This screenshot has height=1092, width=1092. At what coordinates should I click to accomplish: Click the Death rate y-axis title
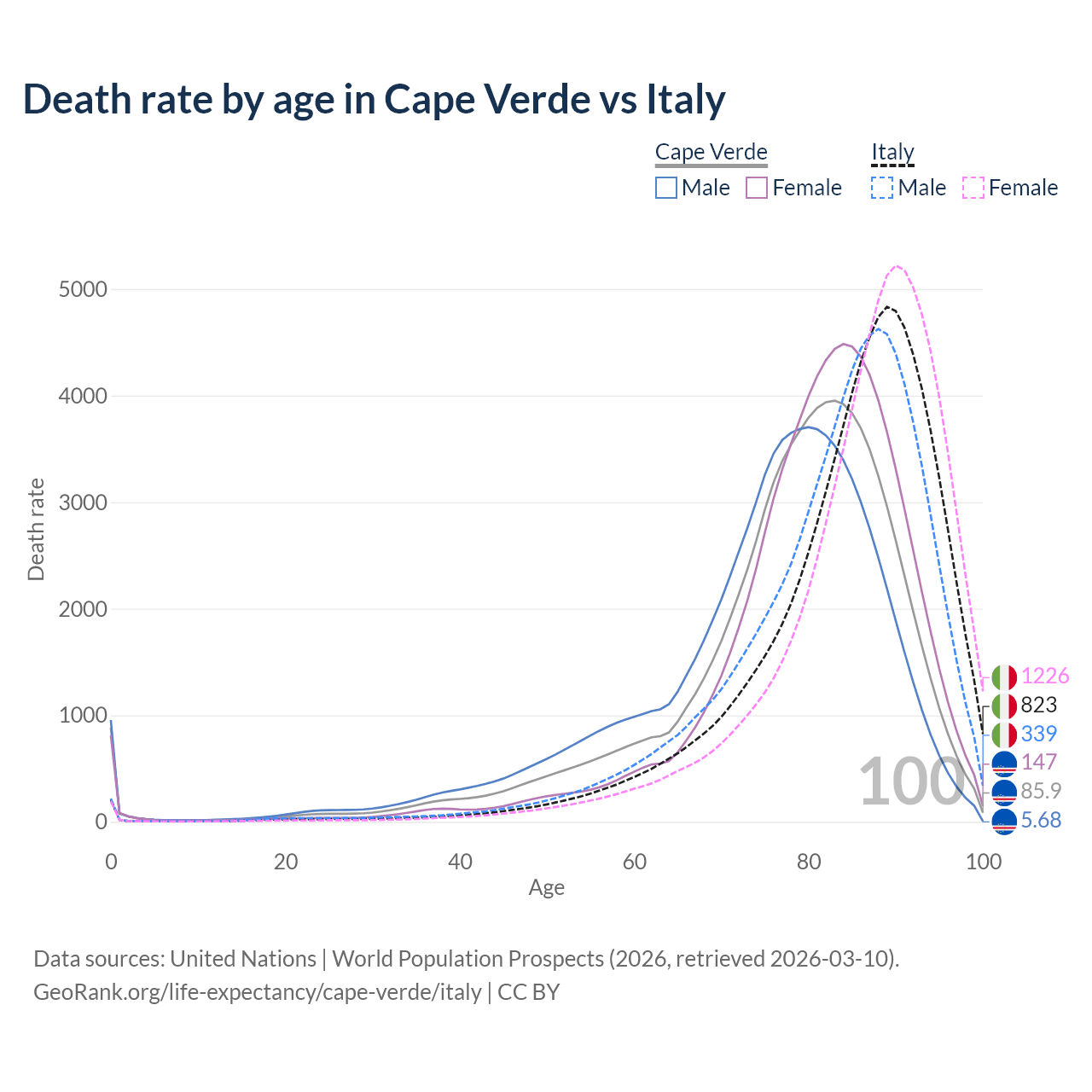(x=36, y=530)
